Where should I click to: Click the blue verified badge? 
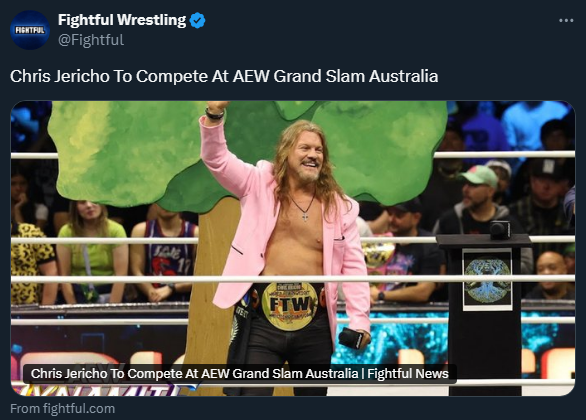point(197,20)
